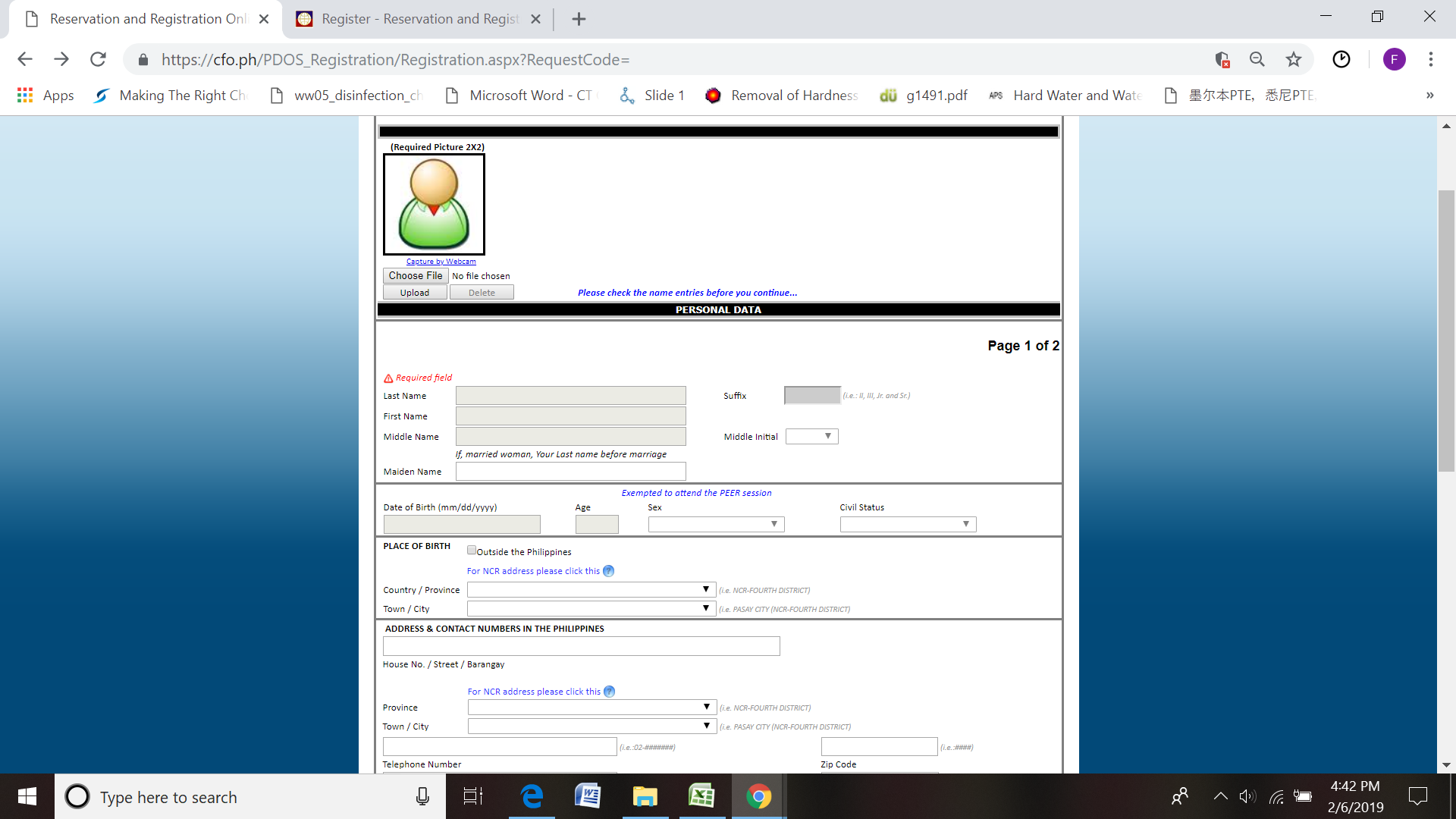Click the browser reload icon
The height and width of the screenshot is (819, 1456).
(98, 59)
